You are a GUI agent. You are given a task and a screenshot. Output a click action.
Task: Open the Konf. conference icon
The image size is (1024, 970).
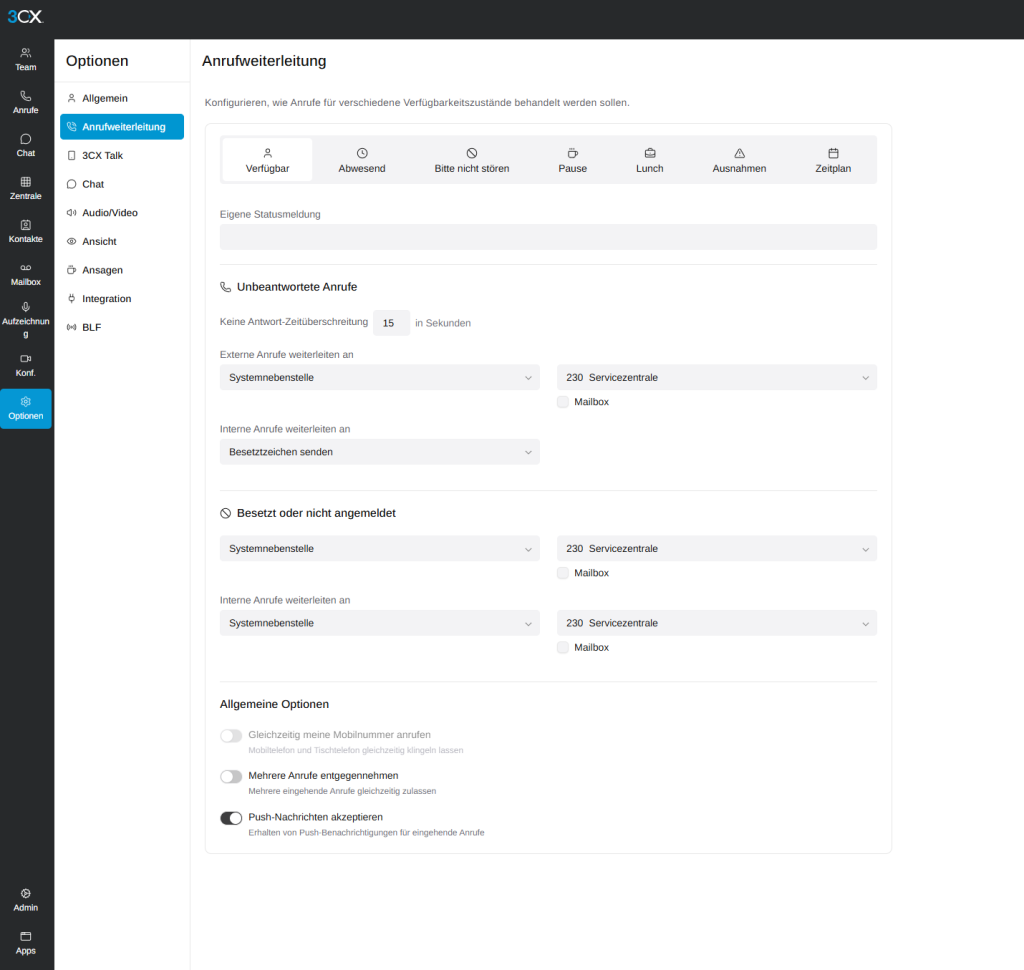(x=25, y=366)
